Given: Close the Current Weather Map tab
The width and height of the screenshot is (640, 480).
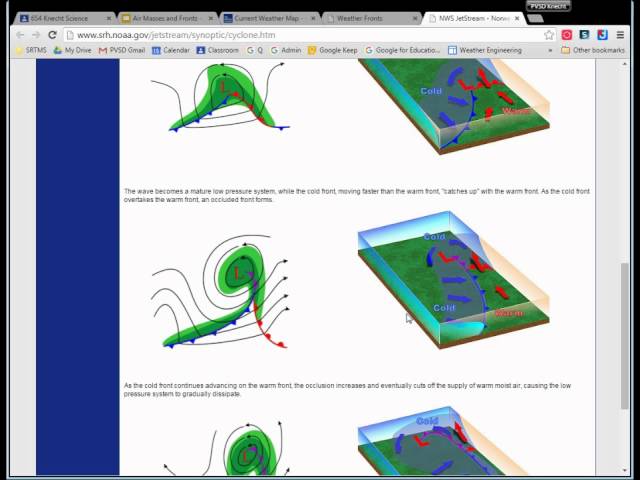Looking at the screenshot, I should tap(313, 18).
